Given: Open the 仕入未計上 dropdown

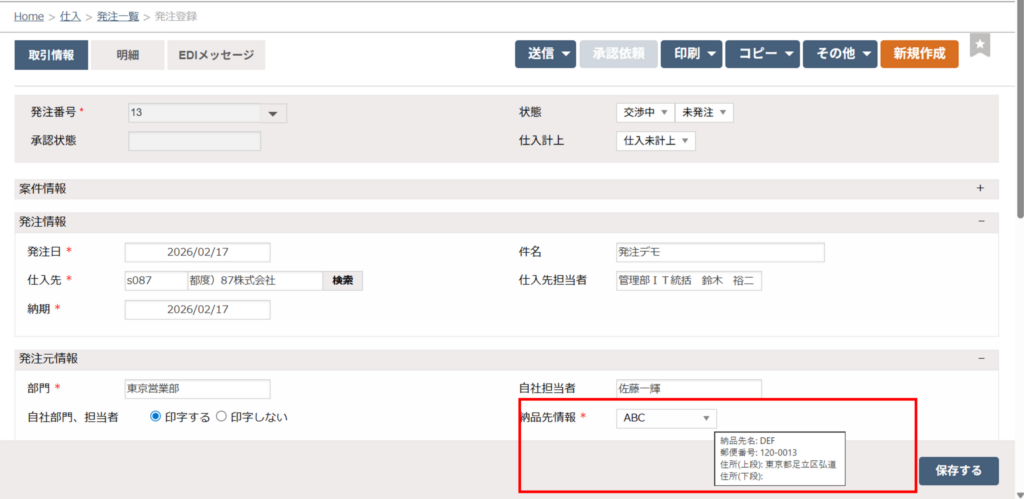Looking at the screenshot, I should (x=656, y=142).
